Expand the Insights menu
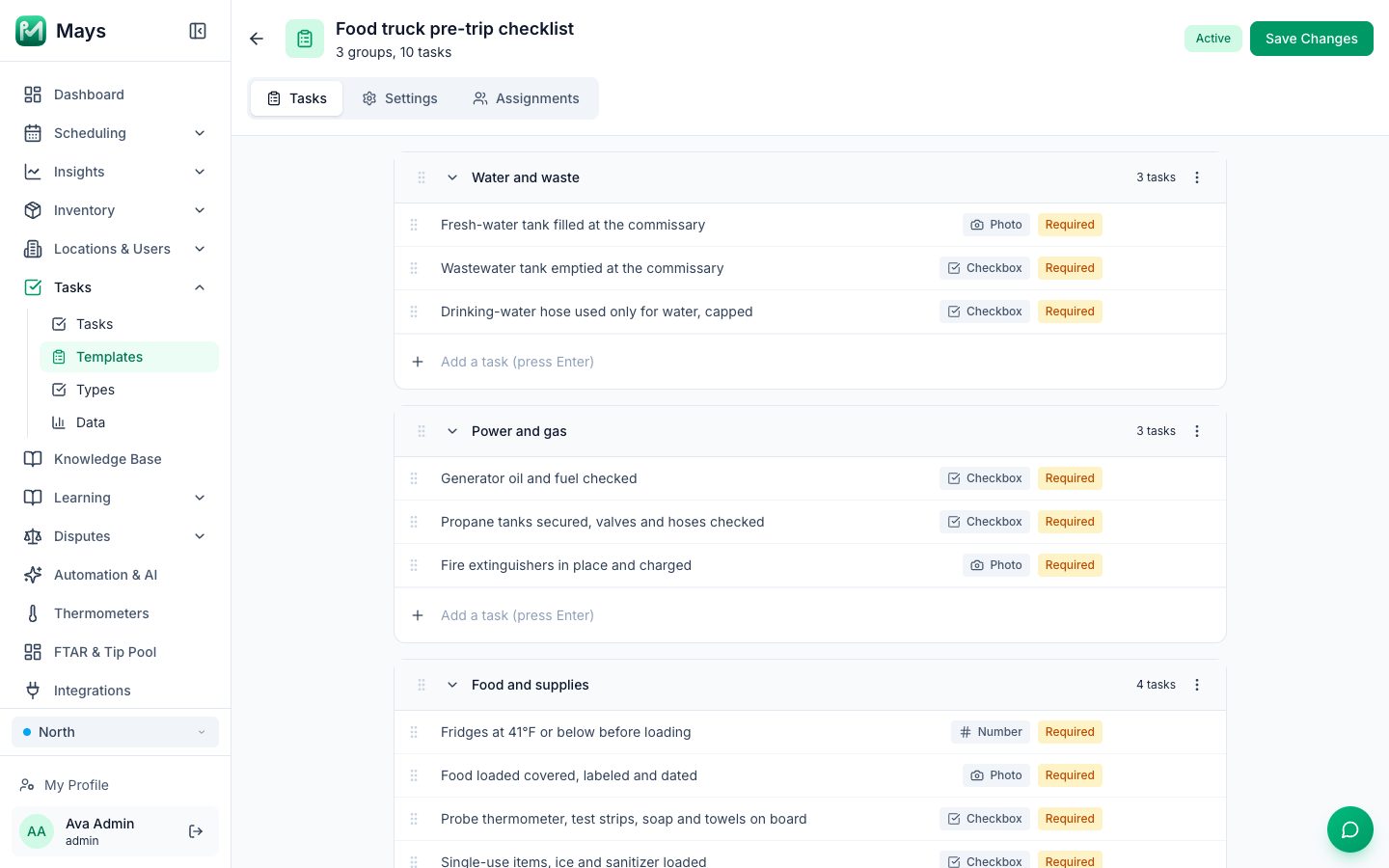Screen dimensions: 1389x868 [x=115, y=172]
